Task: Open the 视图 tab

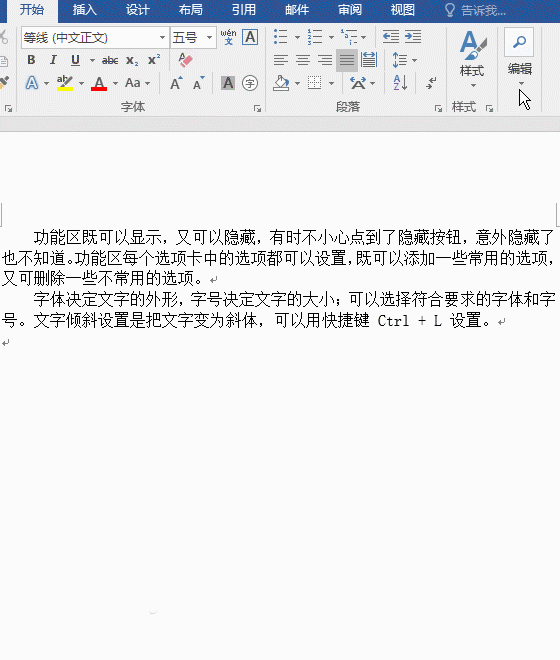Action: [x=403, y=10]
